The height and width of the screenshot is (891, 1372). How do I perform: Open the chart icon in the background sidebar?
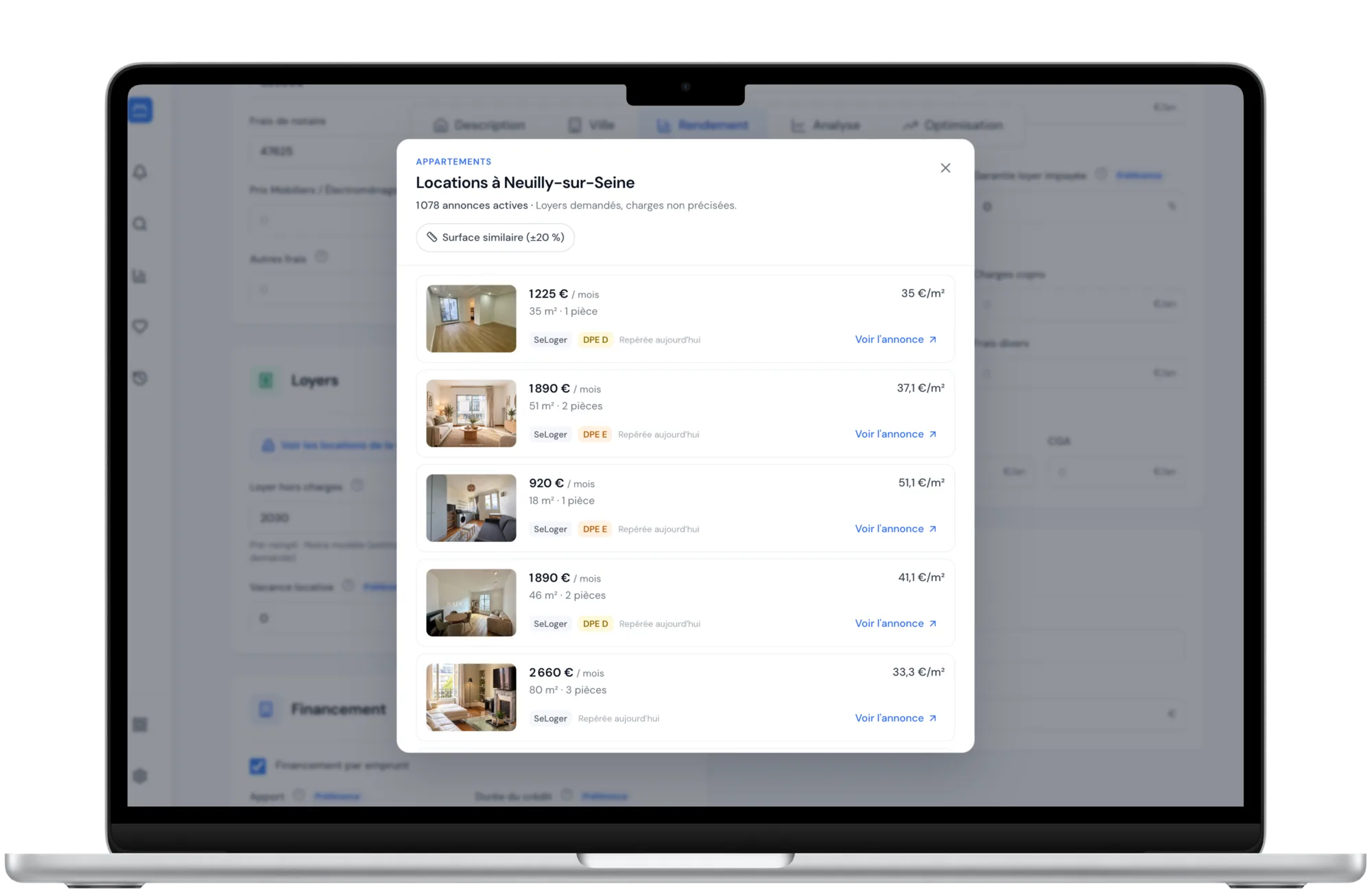tap(140, 276)
